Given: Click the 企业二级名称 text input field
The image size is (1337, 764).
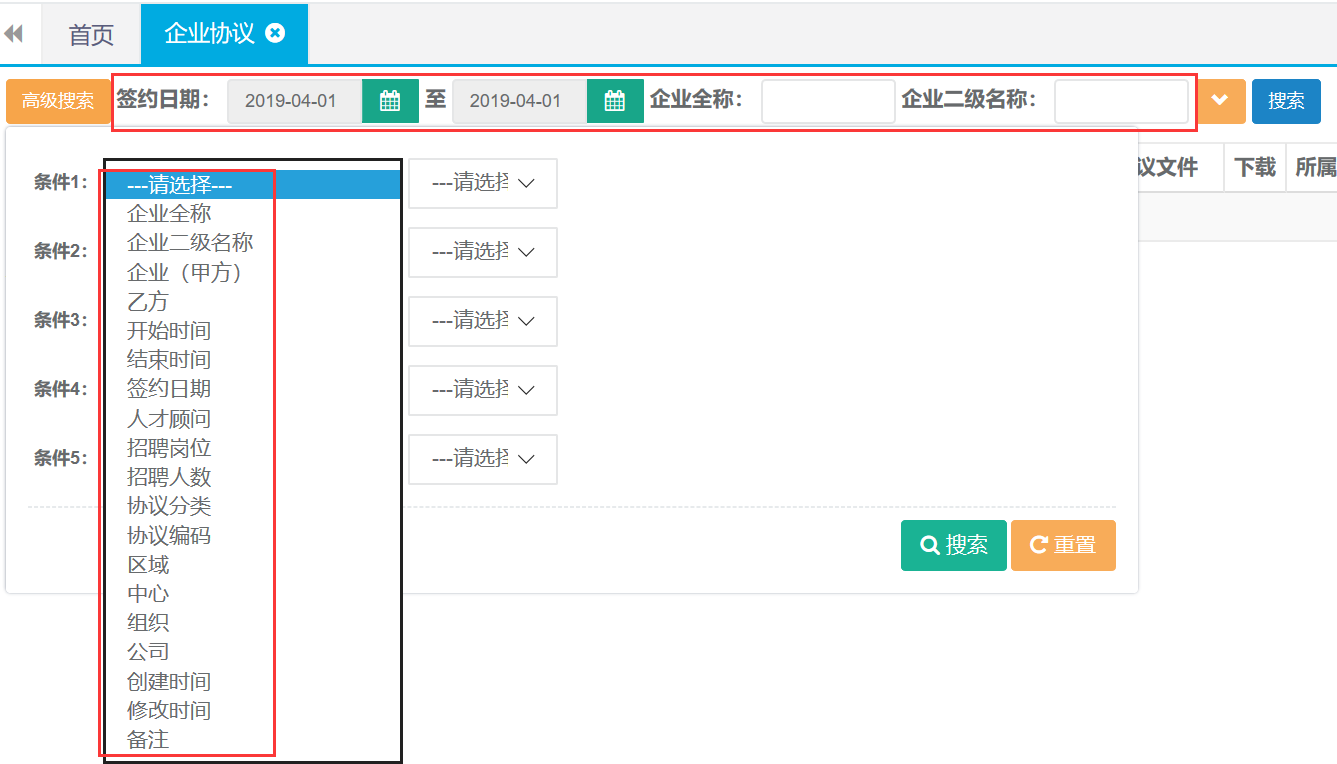Looking at the screenshot, I should coord(1121,101).
